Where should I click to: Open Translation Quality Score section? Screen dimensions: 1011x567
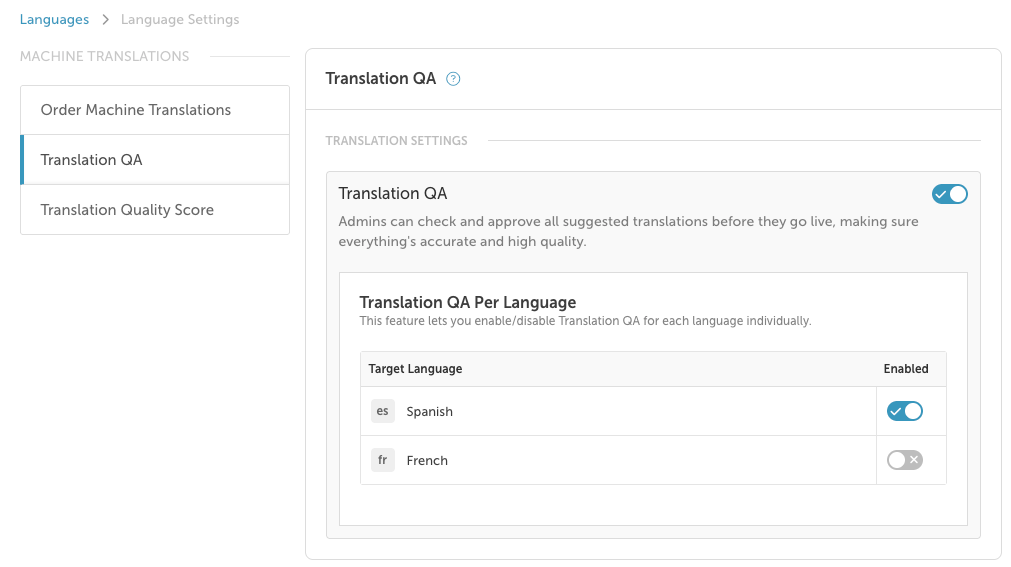(155, 210)
